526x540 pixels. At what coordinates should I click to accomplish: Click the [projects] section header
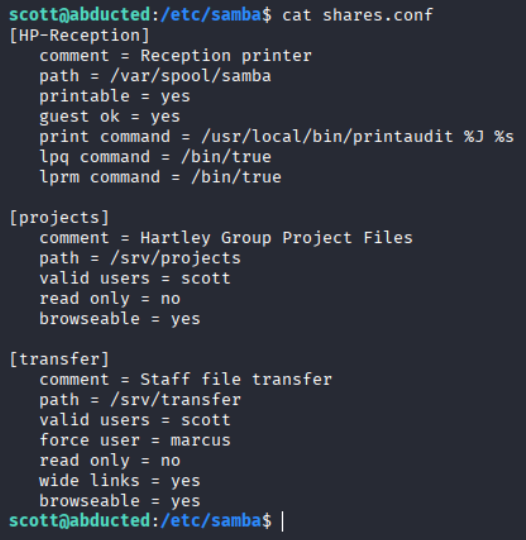pyautogui.click(x=59, y=218)
